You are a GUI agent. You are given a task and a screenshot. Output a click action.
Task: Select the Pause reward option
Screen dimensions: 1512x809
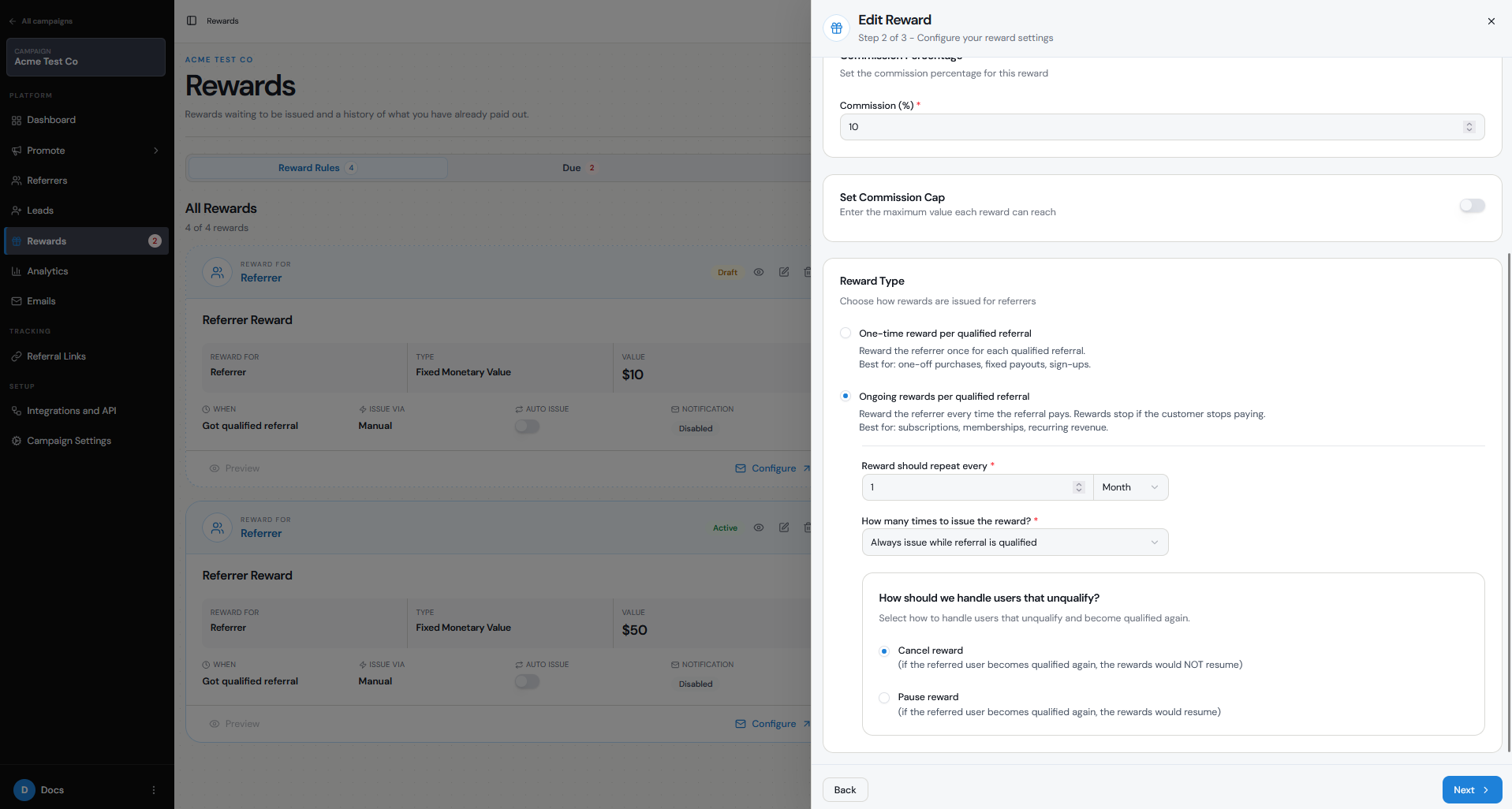pos(884,698)
